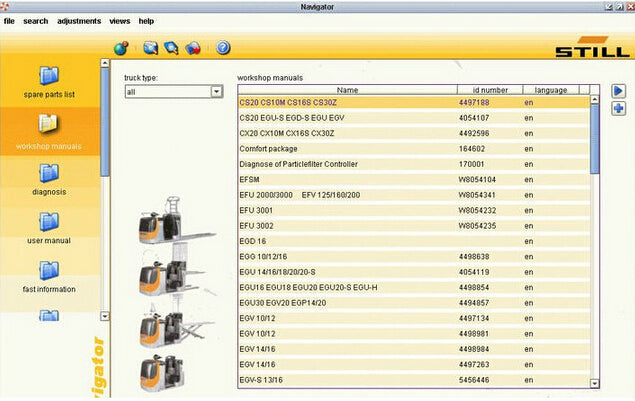The width and height of the screenshot is (635, 401).
Task: Select the workshop manuals sidebar icon
Action: [x=49, y=124]
